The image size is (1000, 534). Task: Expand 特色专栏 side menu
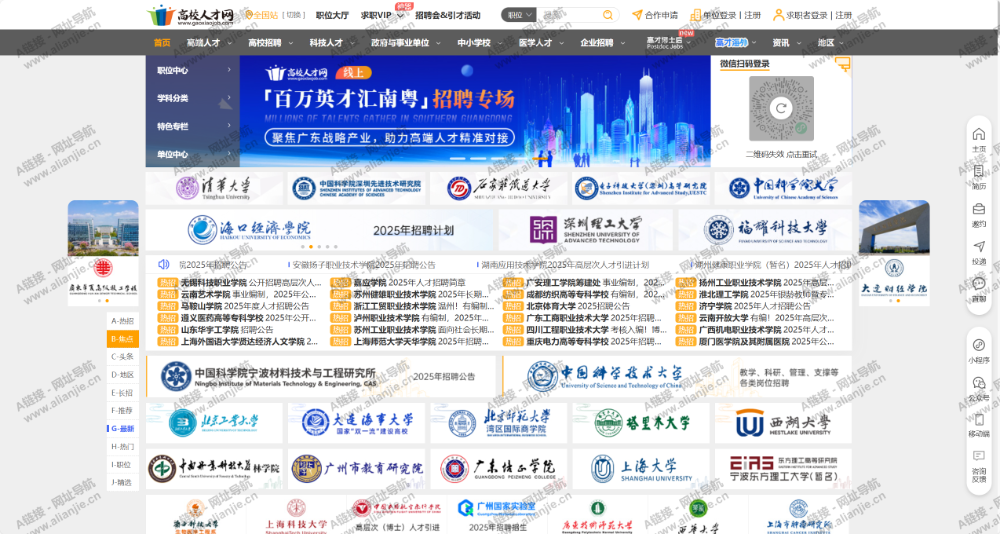click(193, 126)
